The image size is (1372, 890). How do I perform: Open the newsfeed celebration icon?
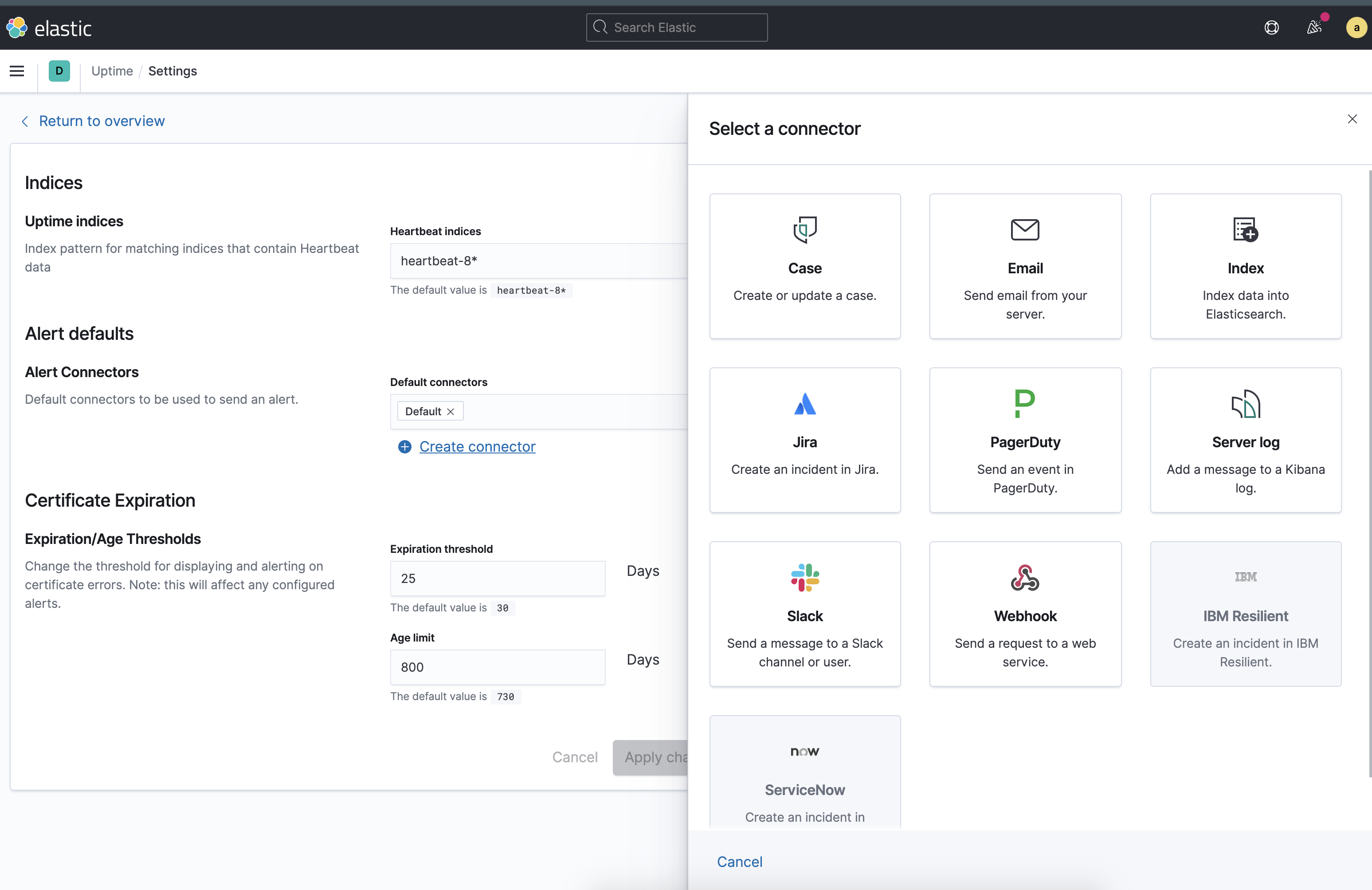[x=1314, y=28]
